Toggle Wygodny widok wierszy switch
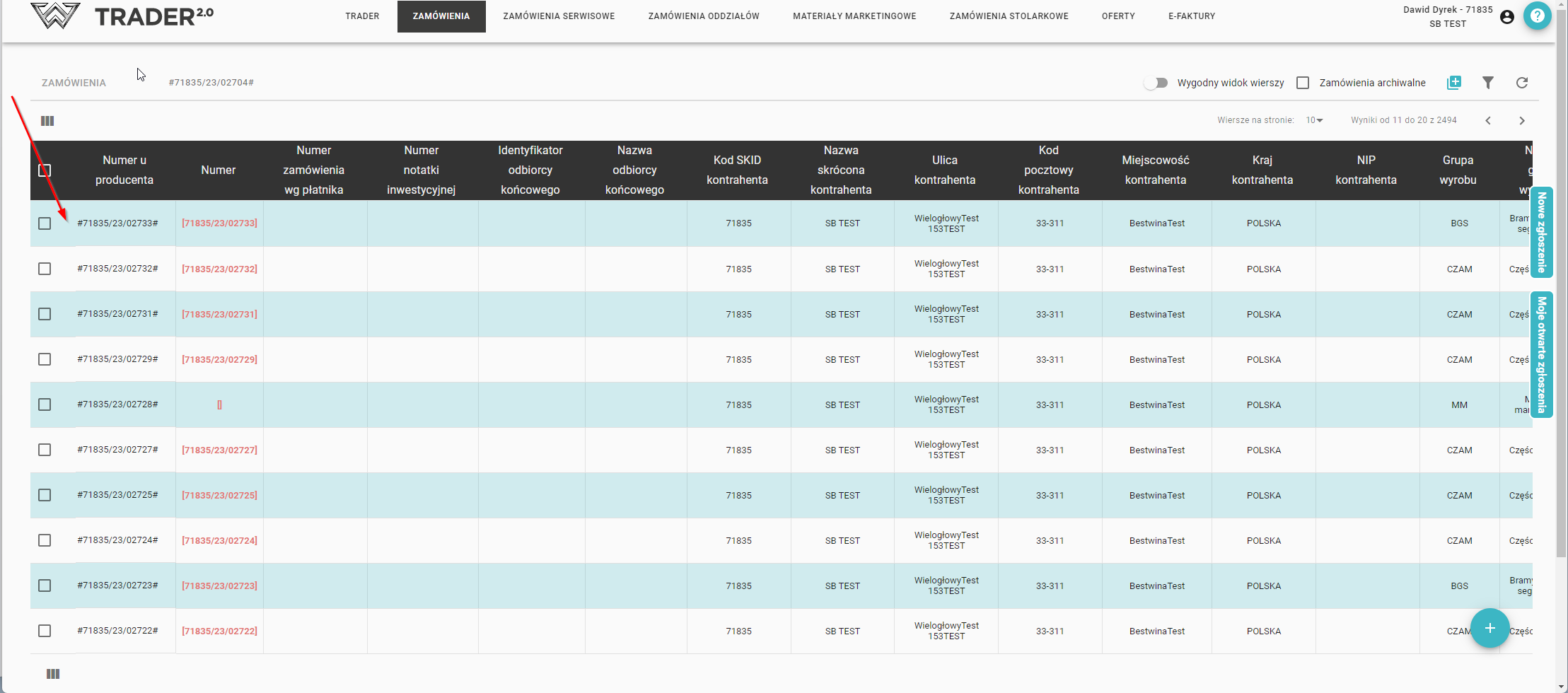This screenshot has height=693, width=1568. tap(1156, 83)
